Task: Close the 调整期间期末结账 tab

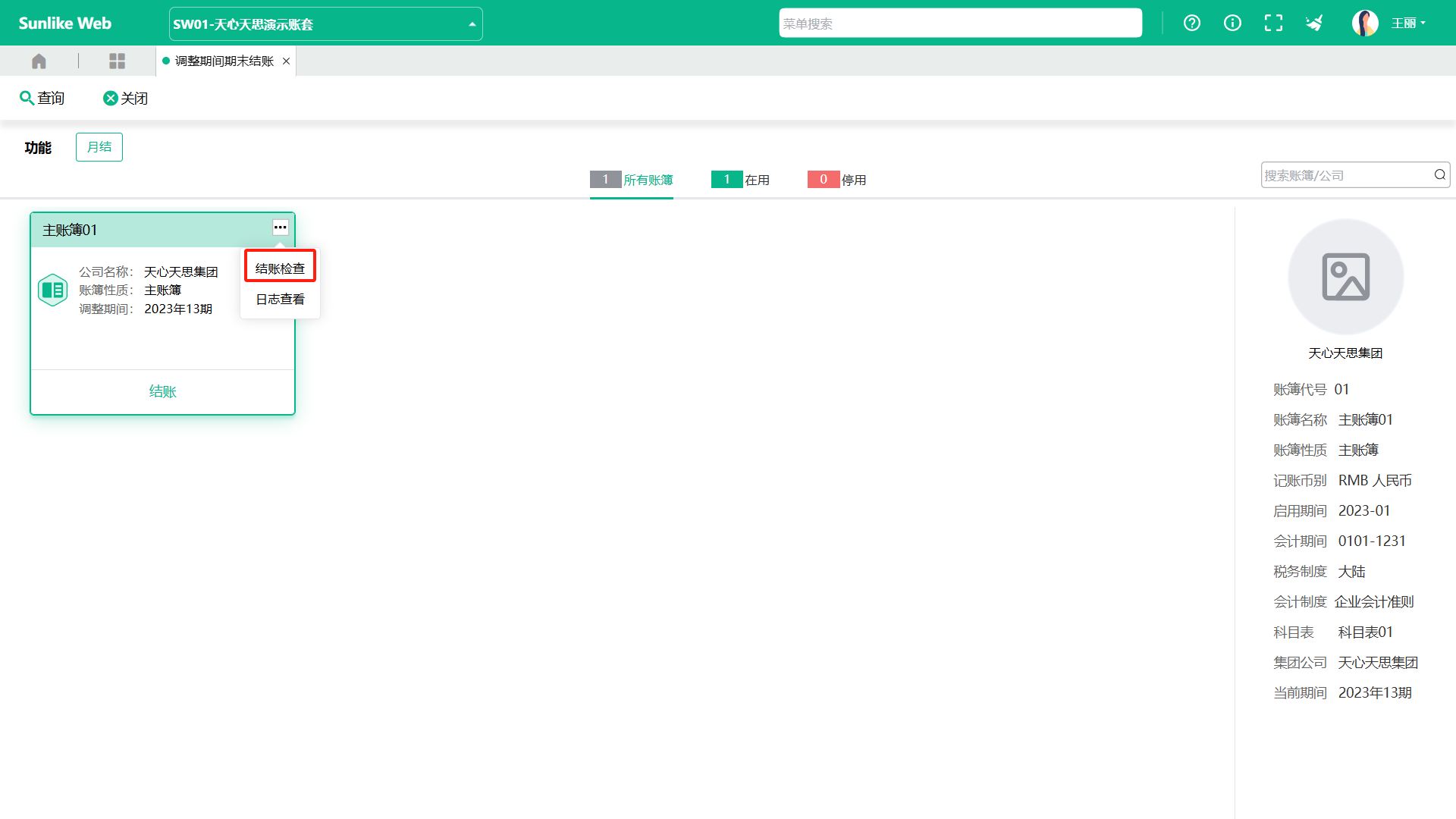Action: pos(286,61)
